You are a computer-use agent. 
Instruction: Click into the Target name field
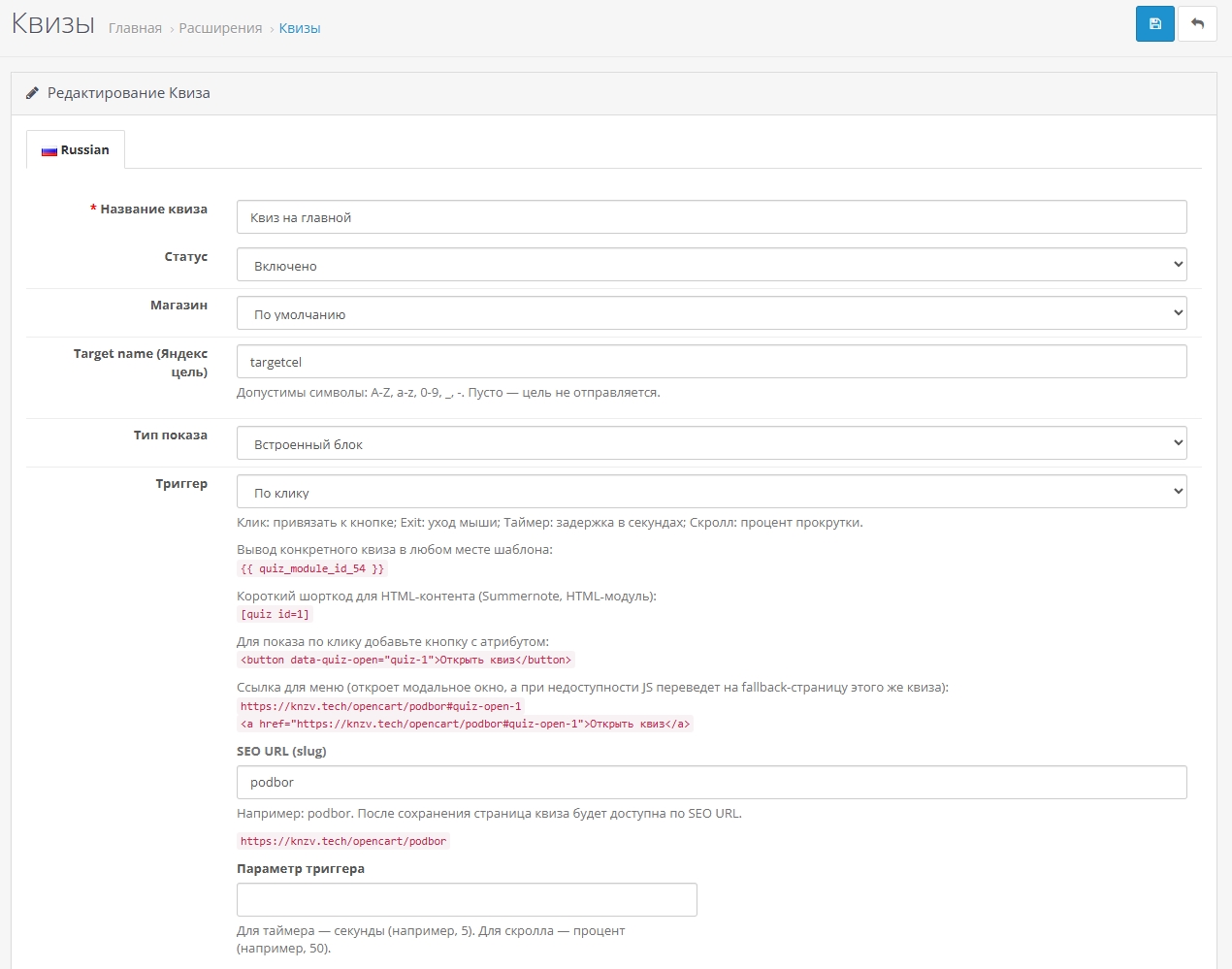pos(711,362)
